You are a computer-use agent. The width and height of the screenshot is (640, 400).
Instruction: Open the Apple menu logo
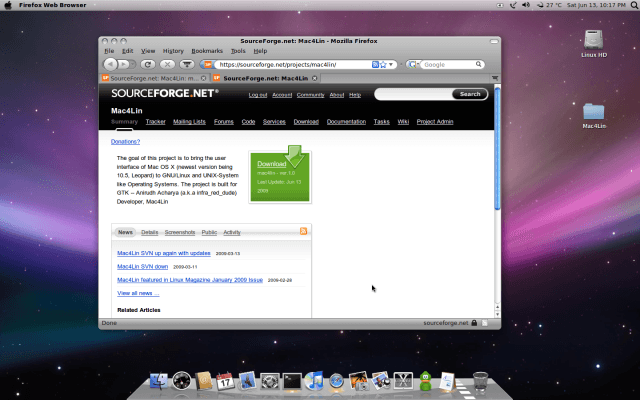click(8, 5)
